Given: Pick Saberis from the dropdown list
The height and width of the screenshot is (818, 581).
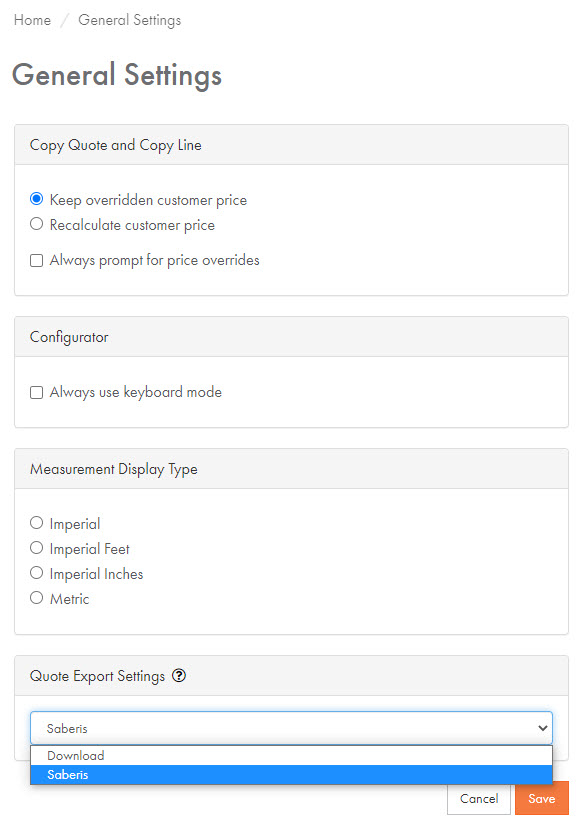Looking at the screenshot, I should 291,775.
